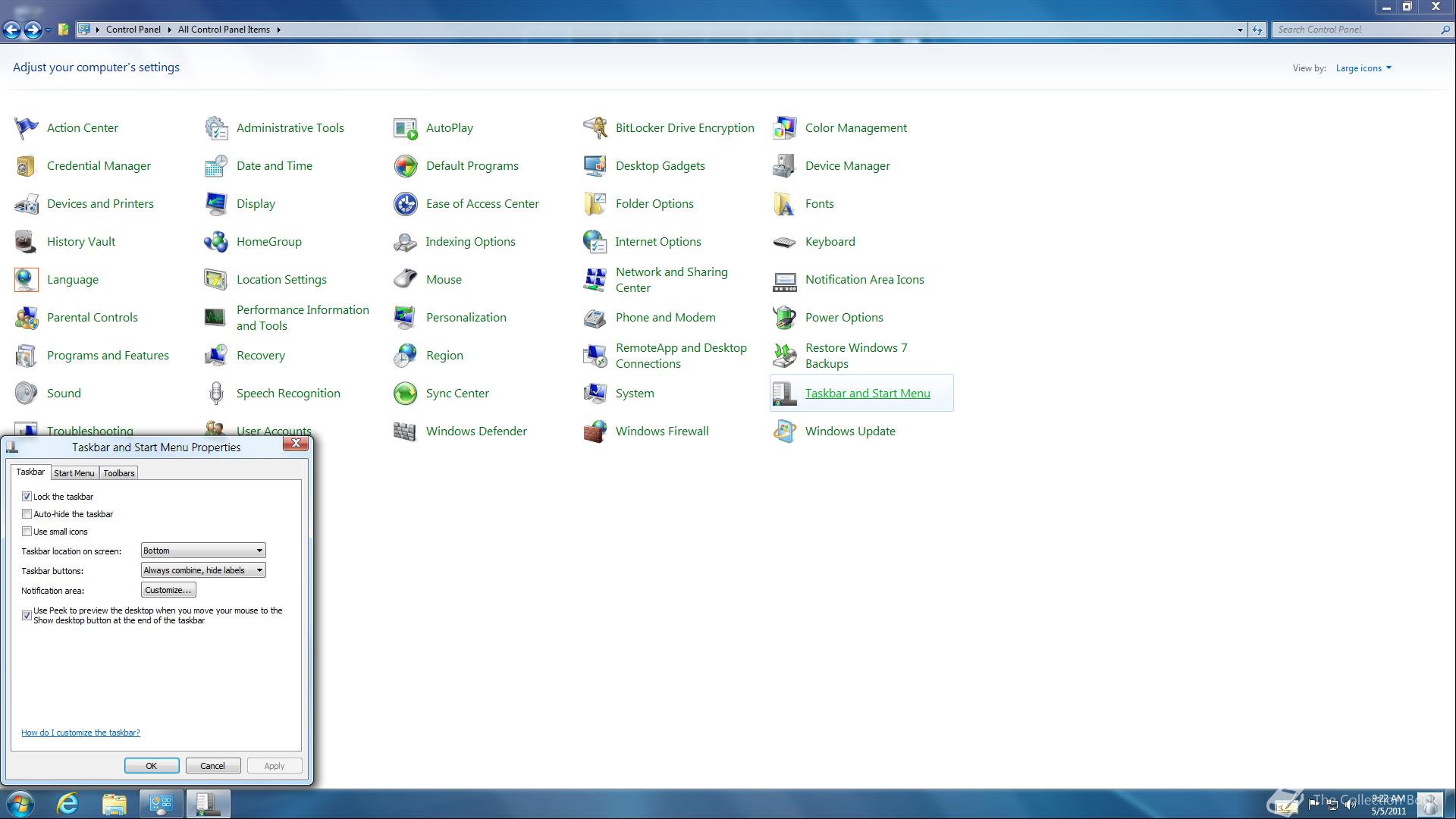The height and width of the screenshot is (819, 1456).
Task: Expand the address bar history dropdown arrow
Action: point(1240,30)
